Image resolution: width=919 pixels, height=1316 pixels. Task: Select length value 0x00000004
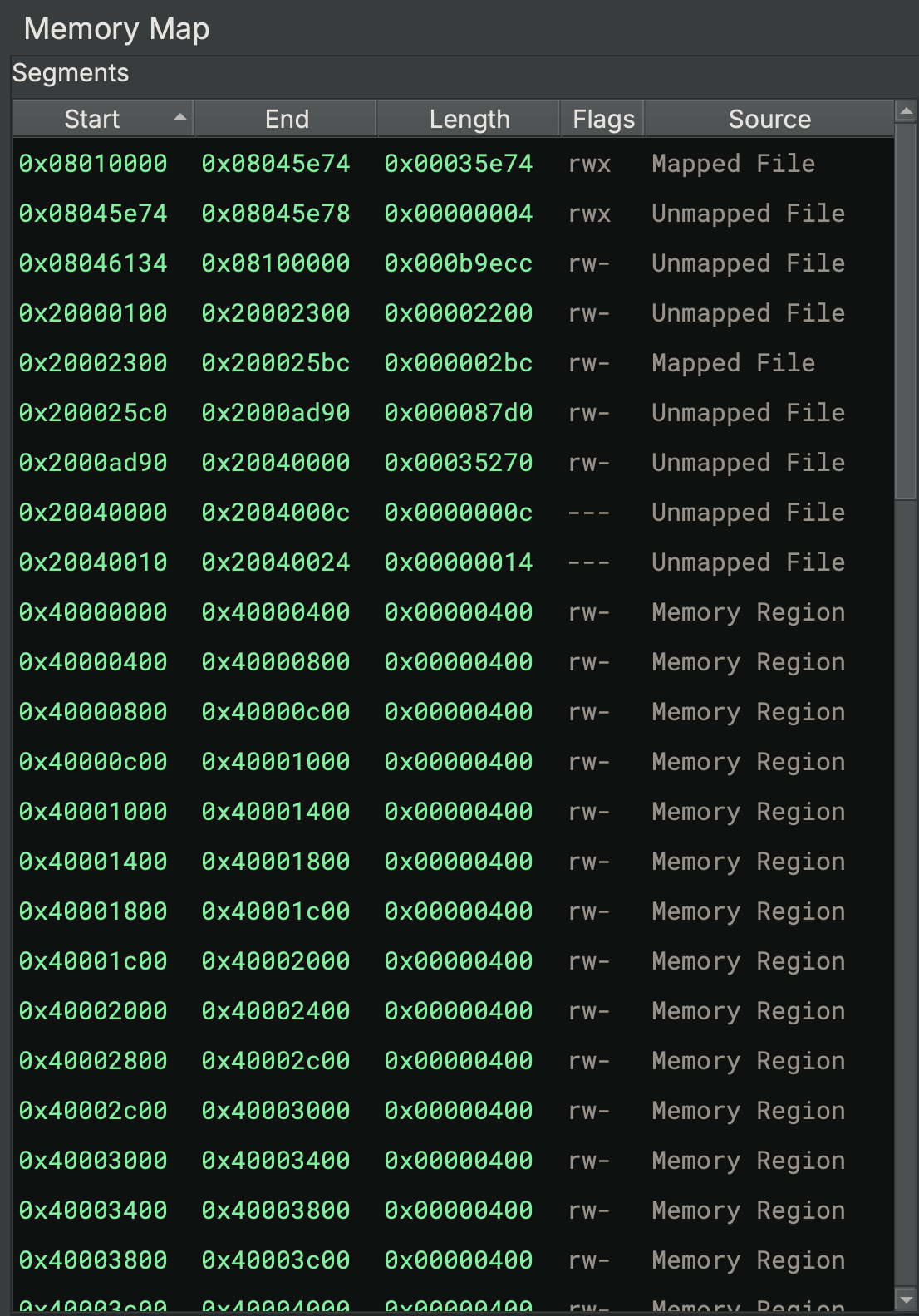pyautogui.click(x=459, y=214)
